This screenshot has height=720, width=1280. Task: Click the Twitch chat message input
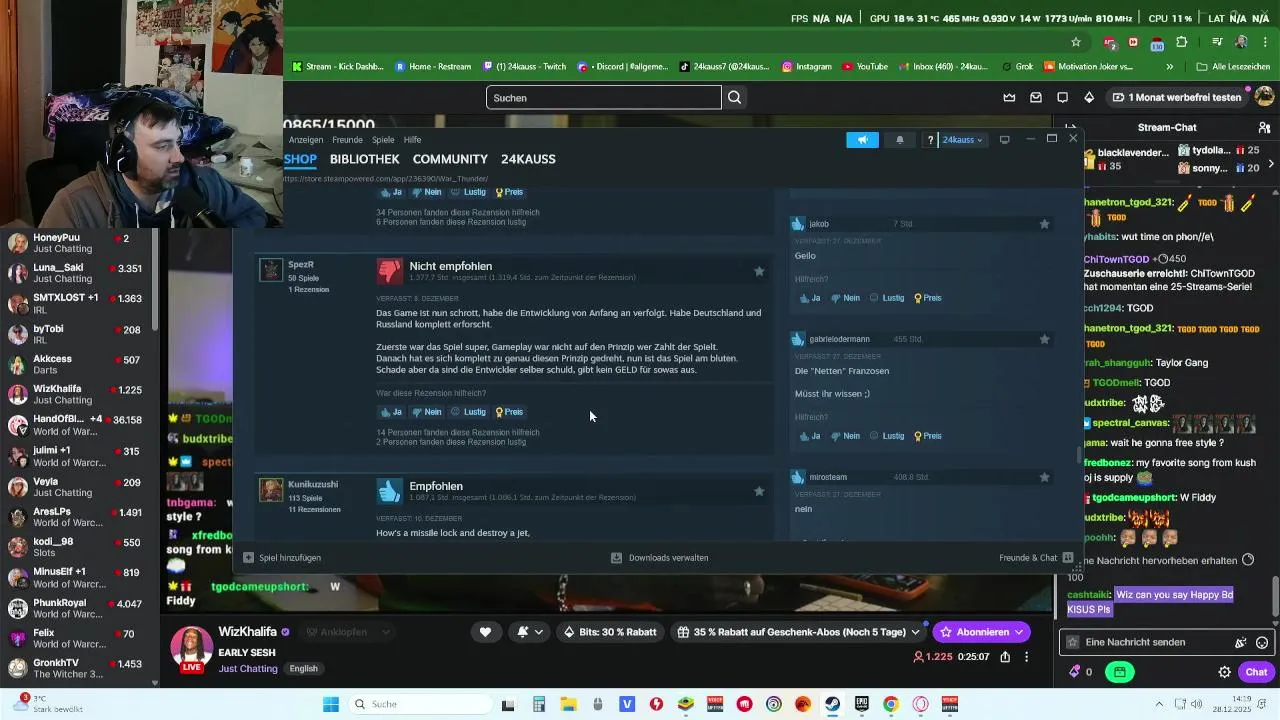1150,642
